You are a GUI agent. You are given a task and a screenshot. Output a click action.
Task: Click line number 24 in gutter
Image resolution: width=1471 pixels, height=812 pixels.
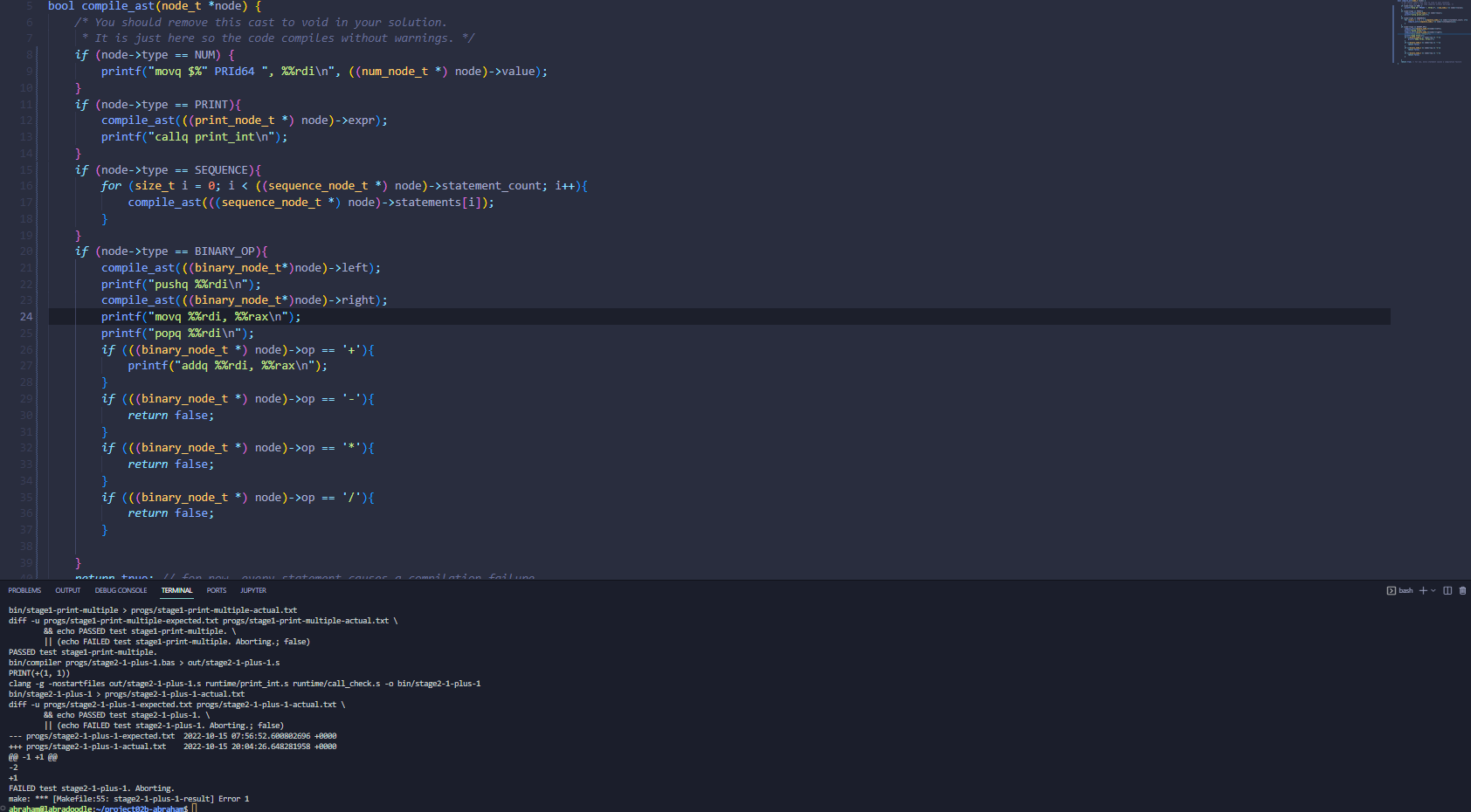[x=26, y=317]
